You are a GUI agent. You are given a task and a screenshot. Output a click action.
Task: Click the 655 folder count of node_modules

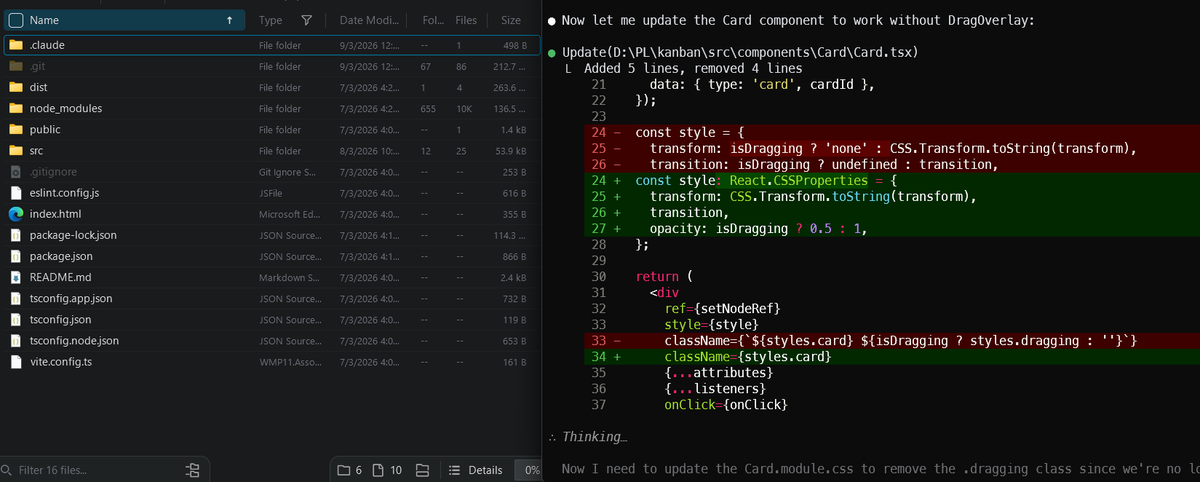click(x=428, y=108)
